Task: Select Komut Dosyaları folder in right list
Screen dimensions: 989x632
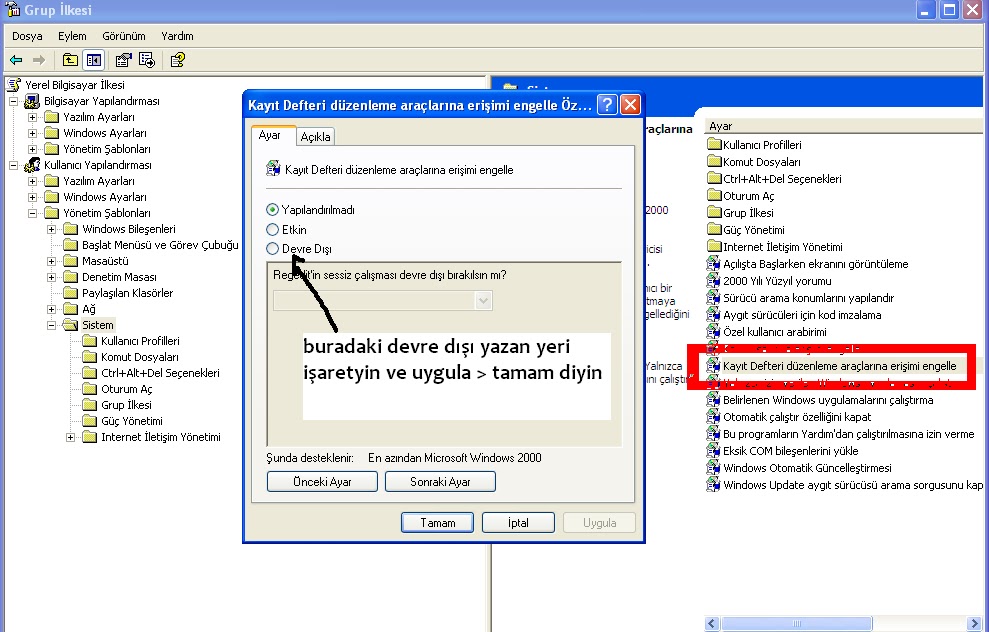Action: [x=754, y=162]
